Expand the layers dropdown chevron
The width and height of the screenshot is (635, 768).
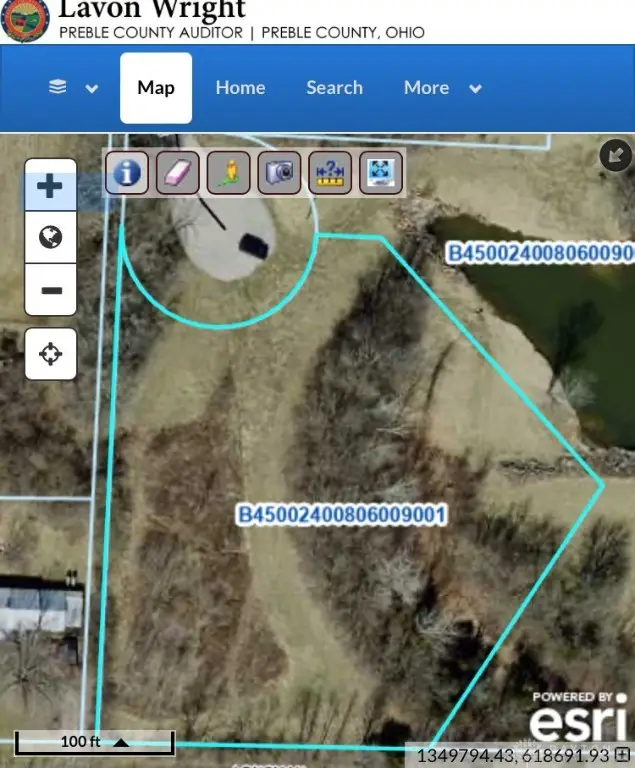[92, 89]
